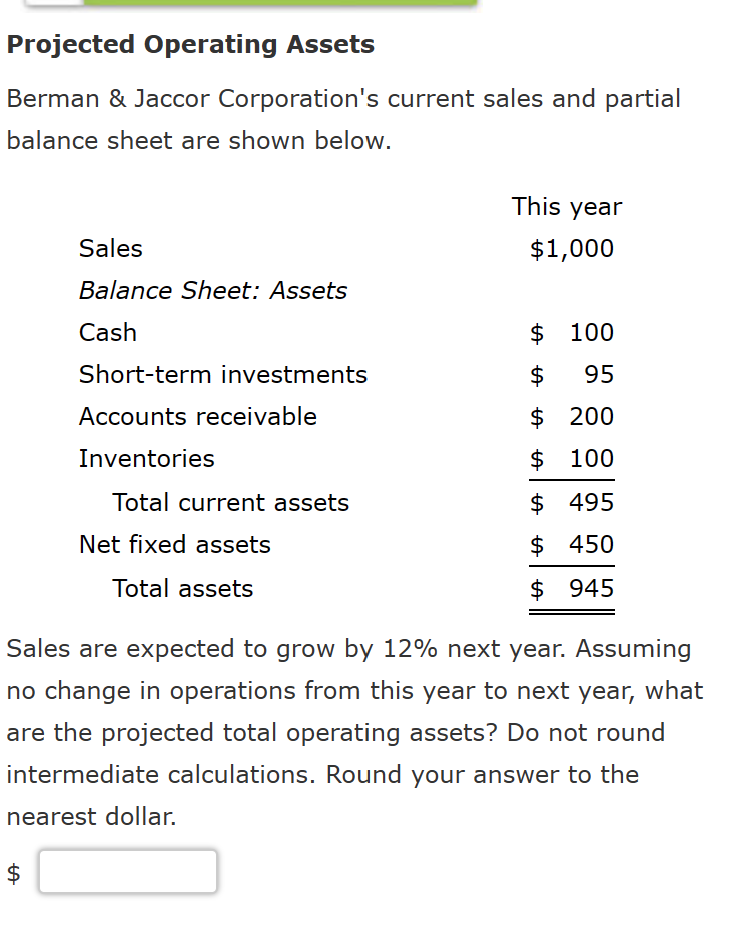
Task: Click the Cash line item
Action: point(107,332)
